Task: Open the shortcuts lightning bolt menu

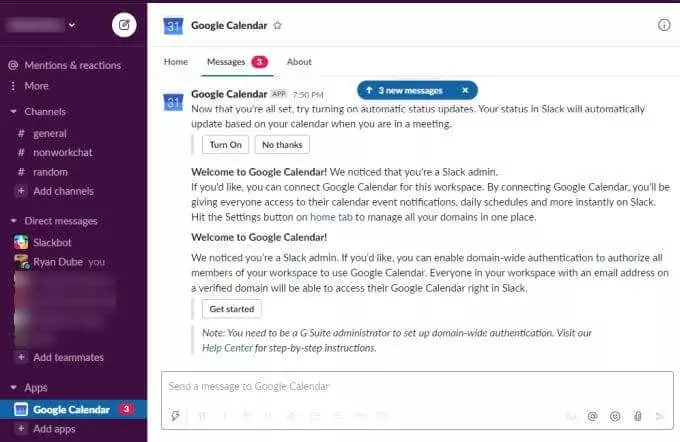Action: click(175, 416)
